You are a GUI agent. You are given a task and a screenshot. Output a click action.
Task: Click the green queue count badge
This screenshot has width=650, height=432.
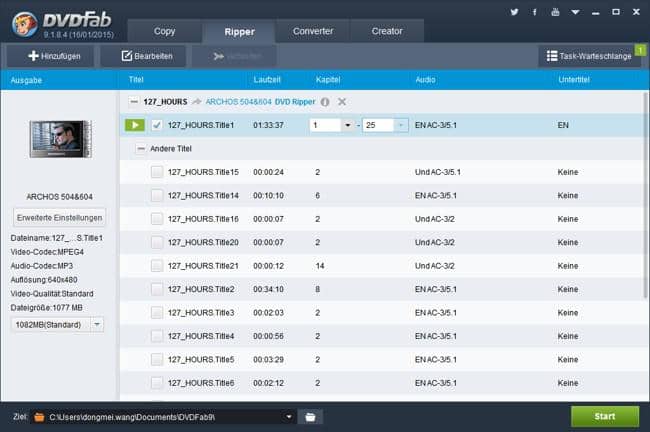tap(640, 50)
